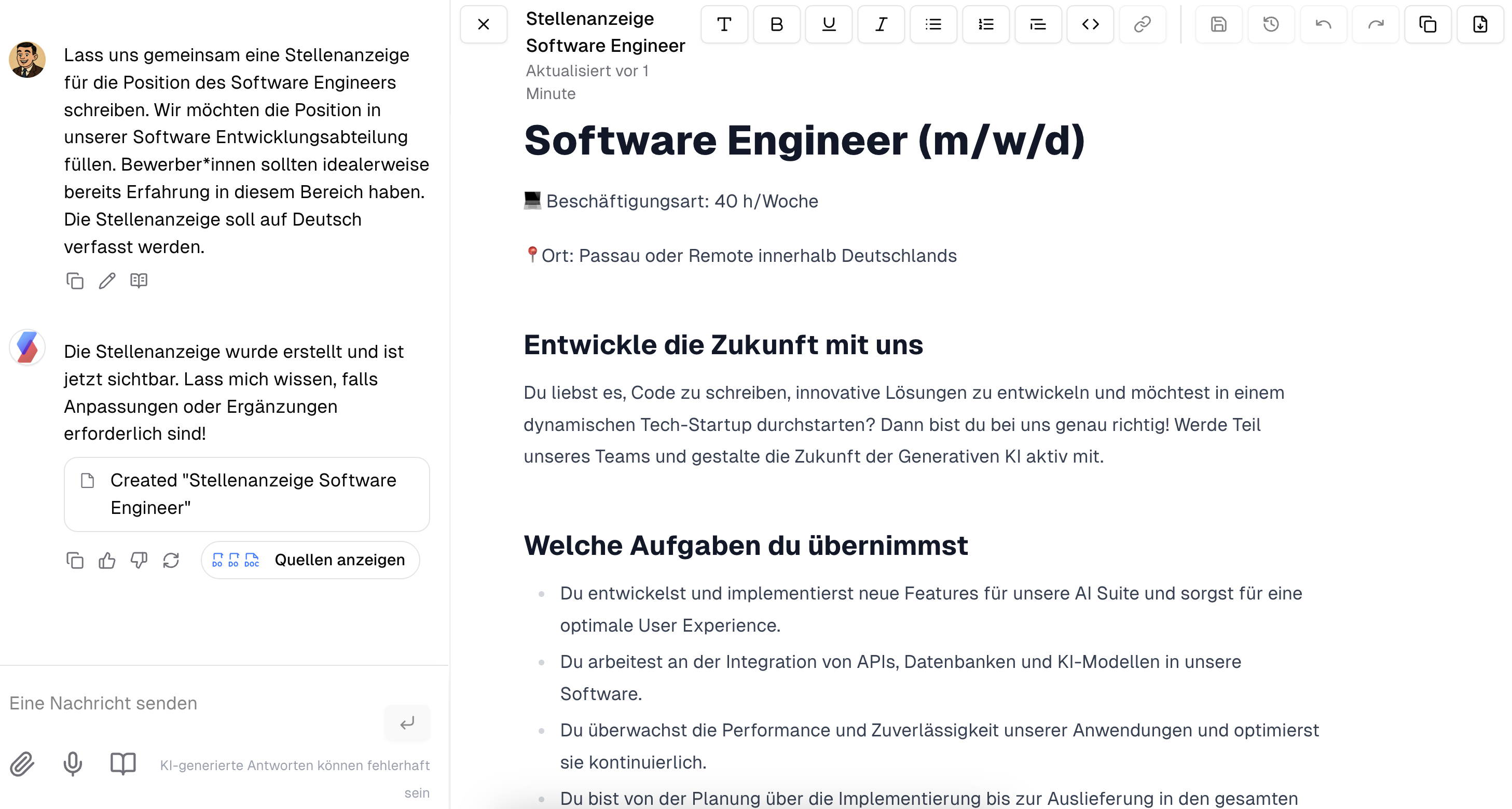Undo the last change in the editor

1324,25
